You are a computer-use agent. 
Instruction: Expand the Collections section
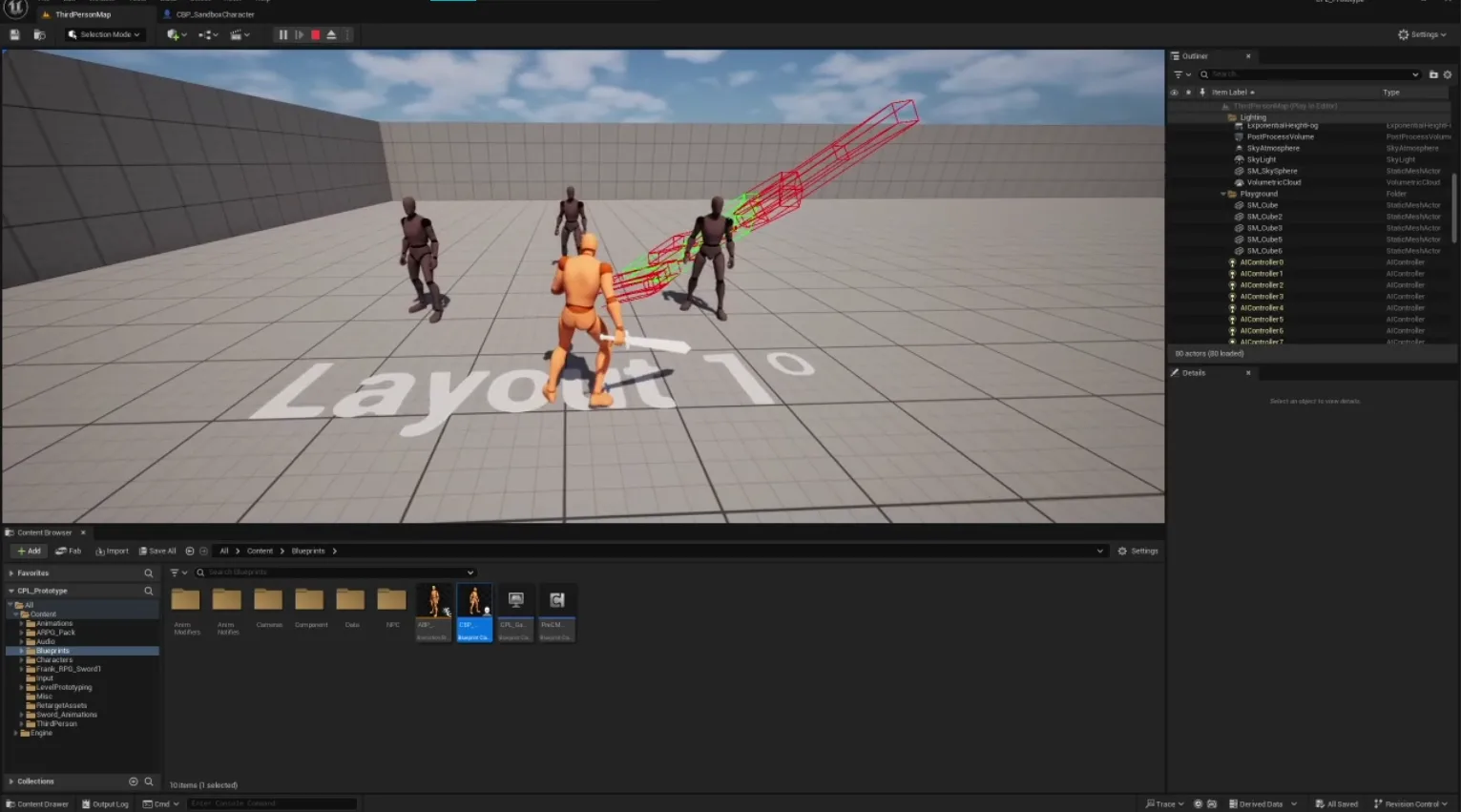coord(11,781)
